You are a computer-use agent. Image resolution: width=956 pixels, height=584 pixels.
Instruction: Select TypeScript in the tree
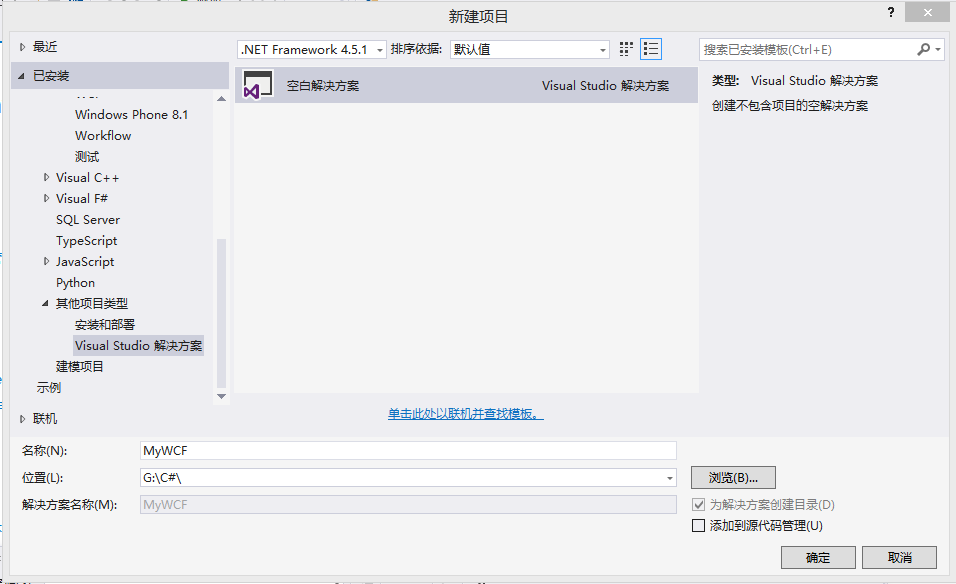[x=87, y=241]
